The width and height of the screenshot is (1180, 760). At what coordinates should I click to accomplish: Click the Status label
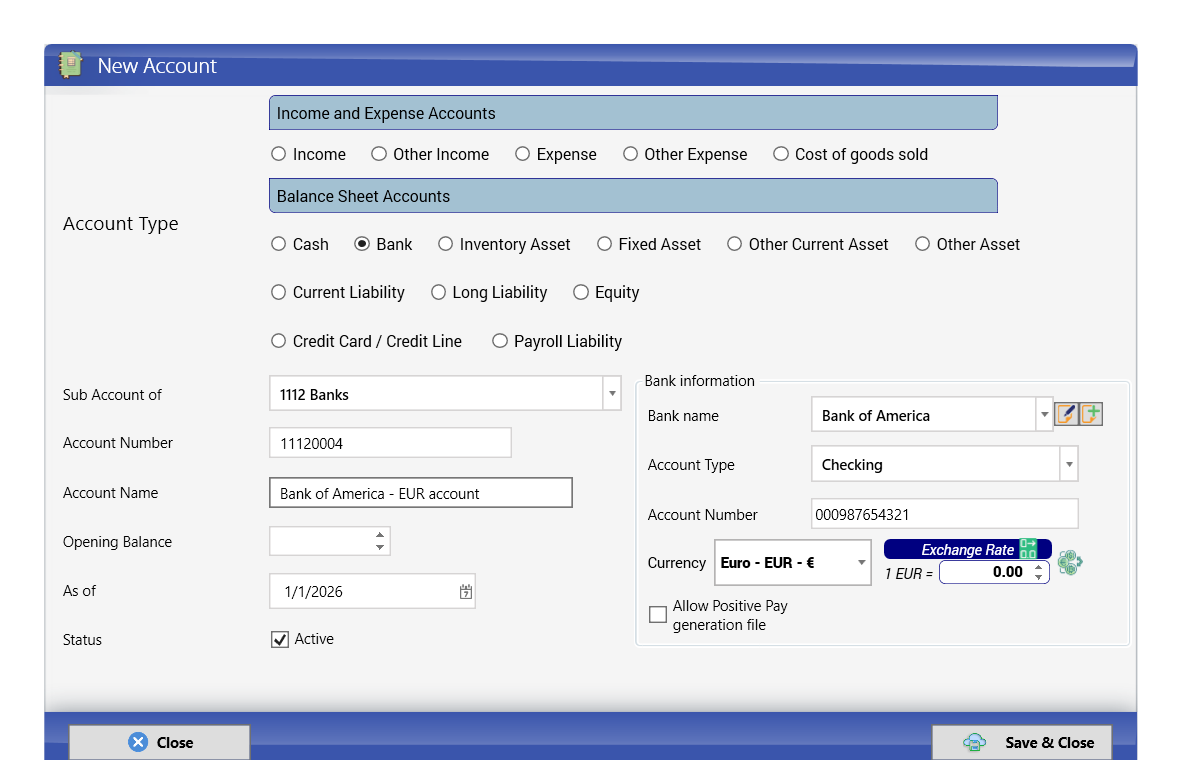(x=82, y=640)
